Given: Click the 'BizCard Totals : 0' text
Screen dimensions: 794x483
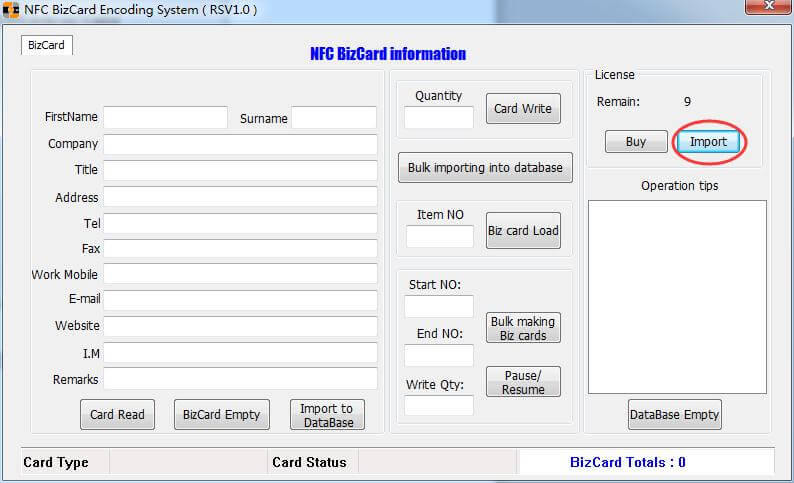Looking at the screenshot, I should point(628,462).
